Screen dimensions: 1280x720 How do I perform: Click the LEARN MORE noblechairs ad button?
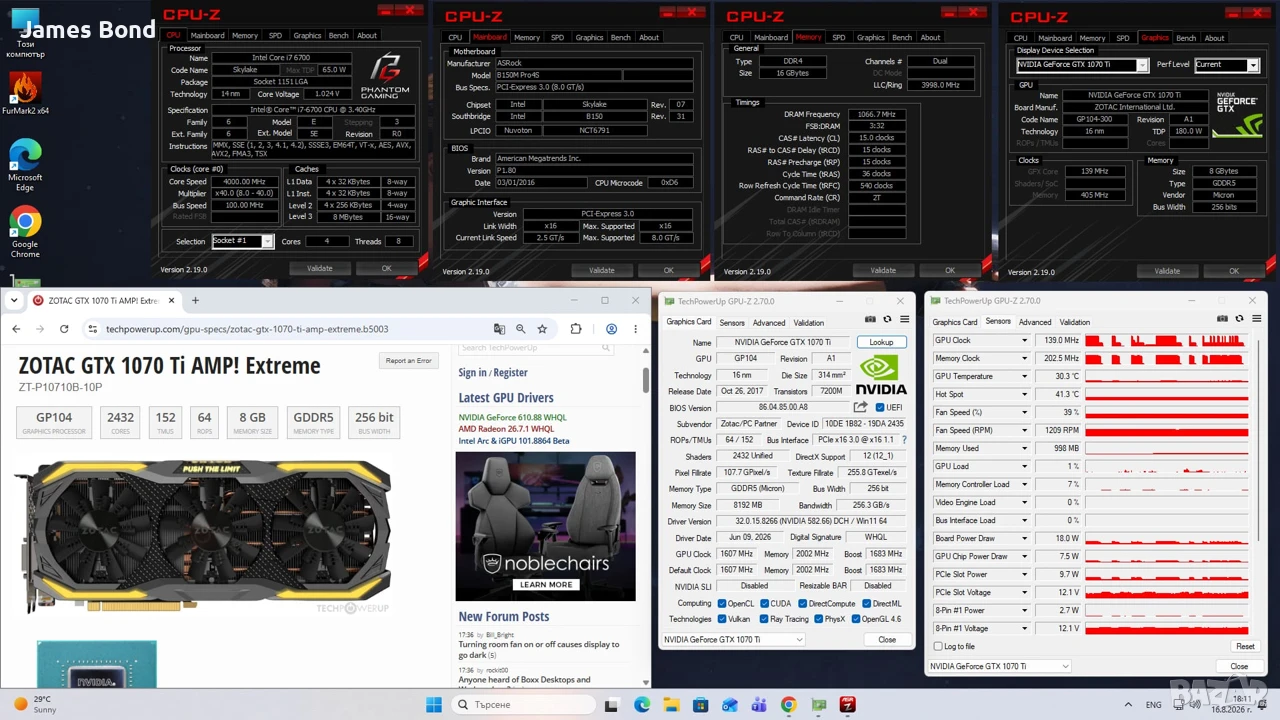tap(546, 585)
